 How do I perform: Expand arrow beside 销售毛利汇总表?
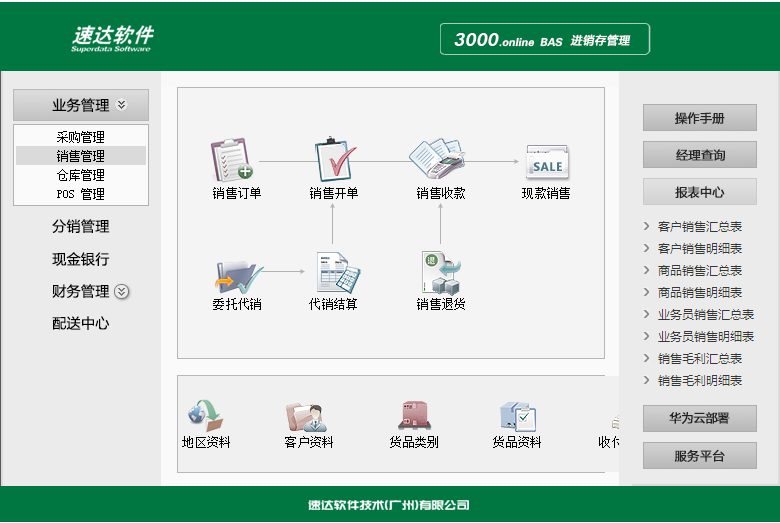[646, 358]
